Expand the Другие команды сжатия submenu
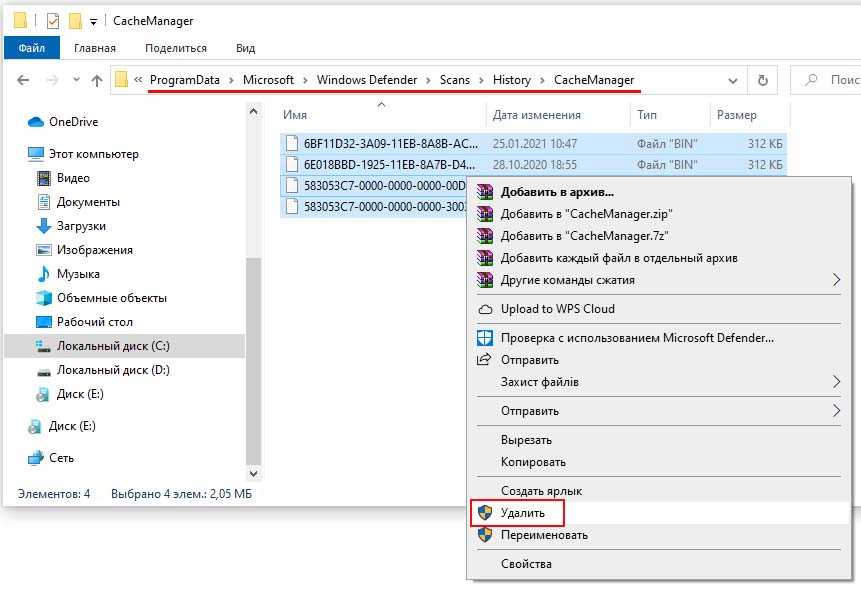The width and height of the screenshot is (861, 596). point(836,280)
